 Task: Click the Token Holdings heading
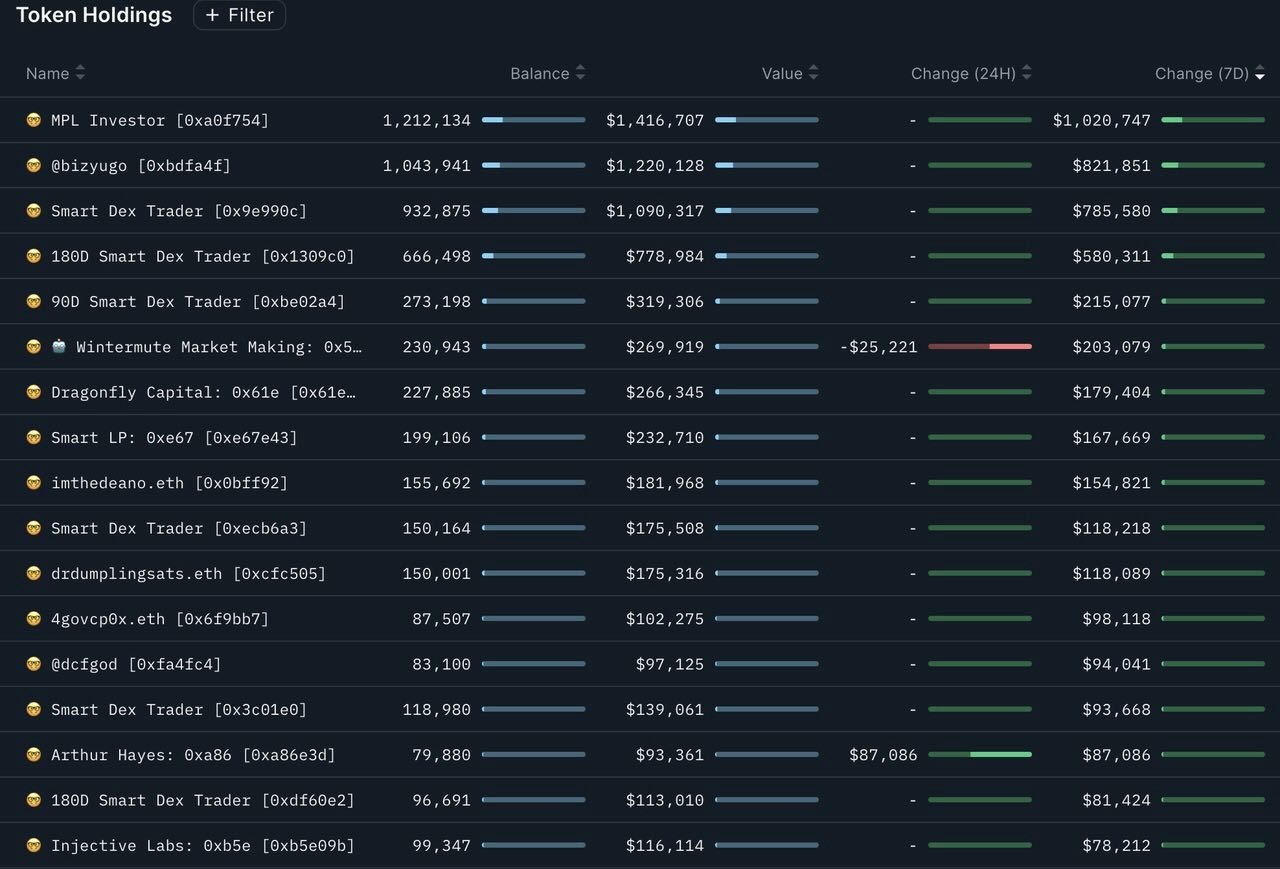click(x=94, y=15)
